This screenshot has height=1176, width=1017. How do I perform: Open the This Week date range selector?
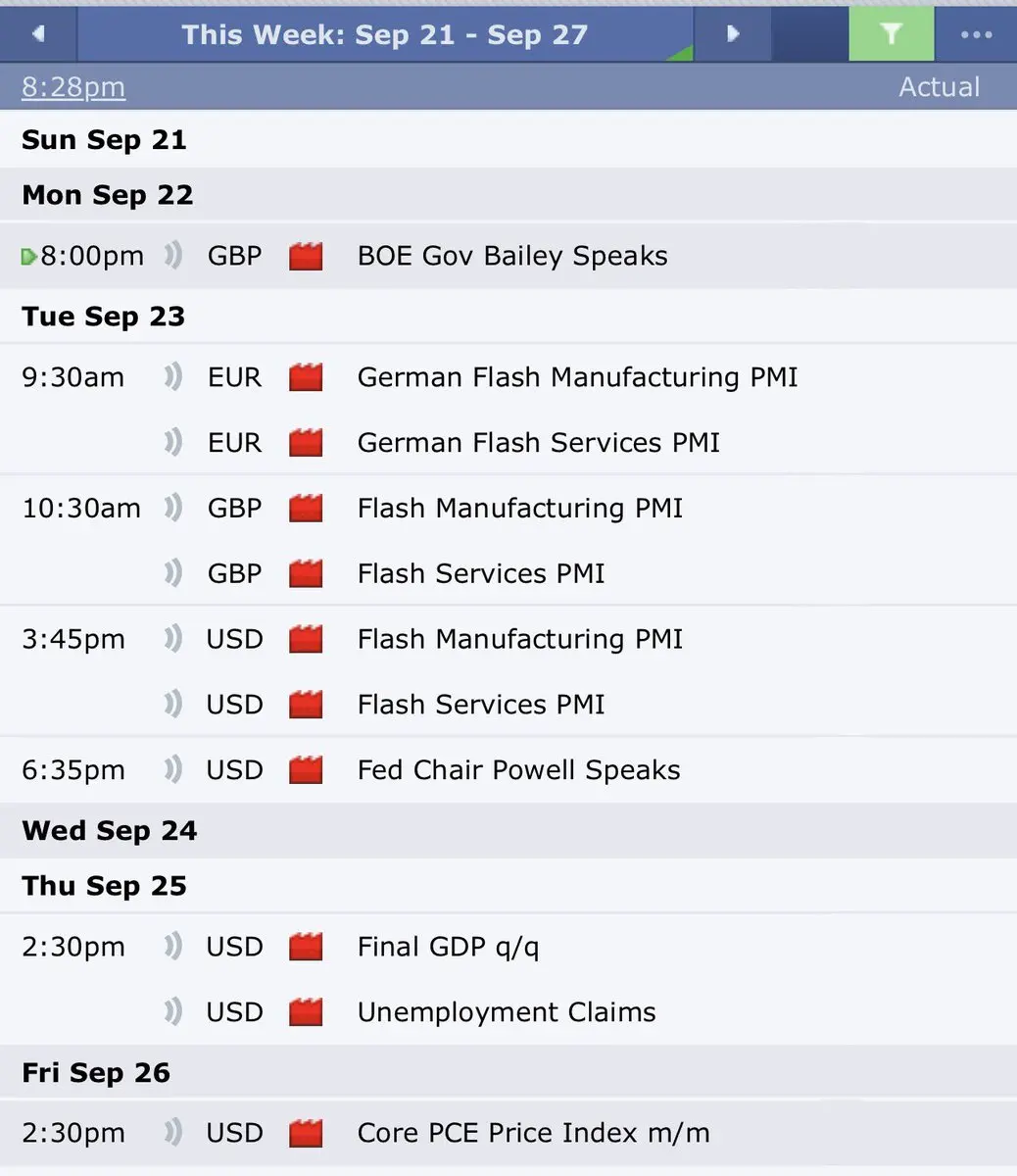coord(385,34)
